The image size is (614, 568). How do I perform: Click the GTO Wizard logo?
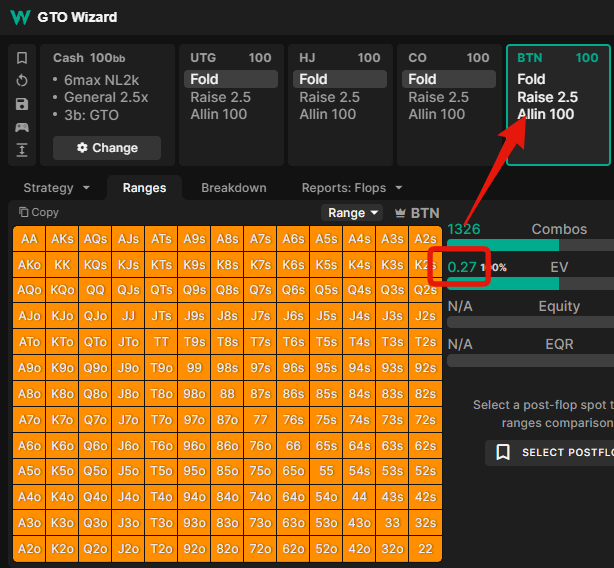(x=20, y=17)
